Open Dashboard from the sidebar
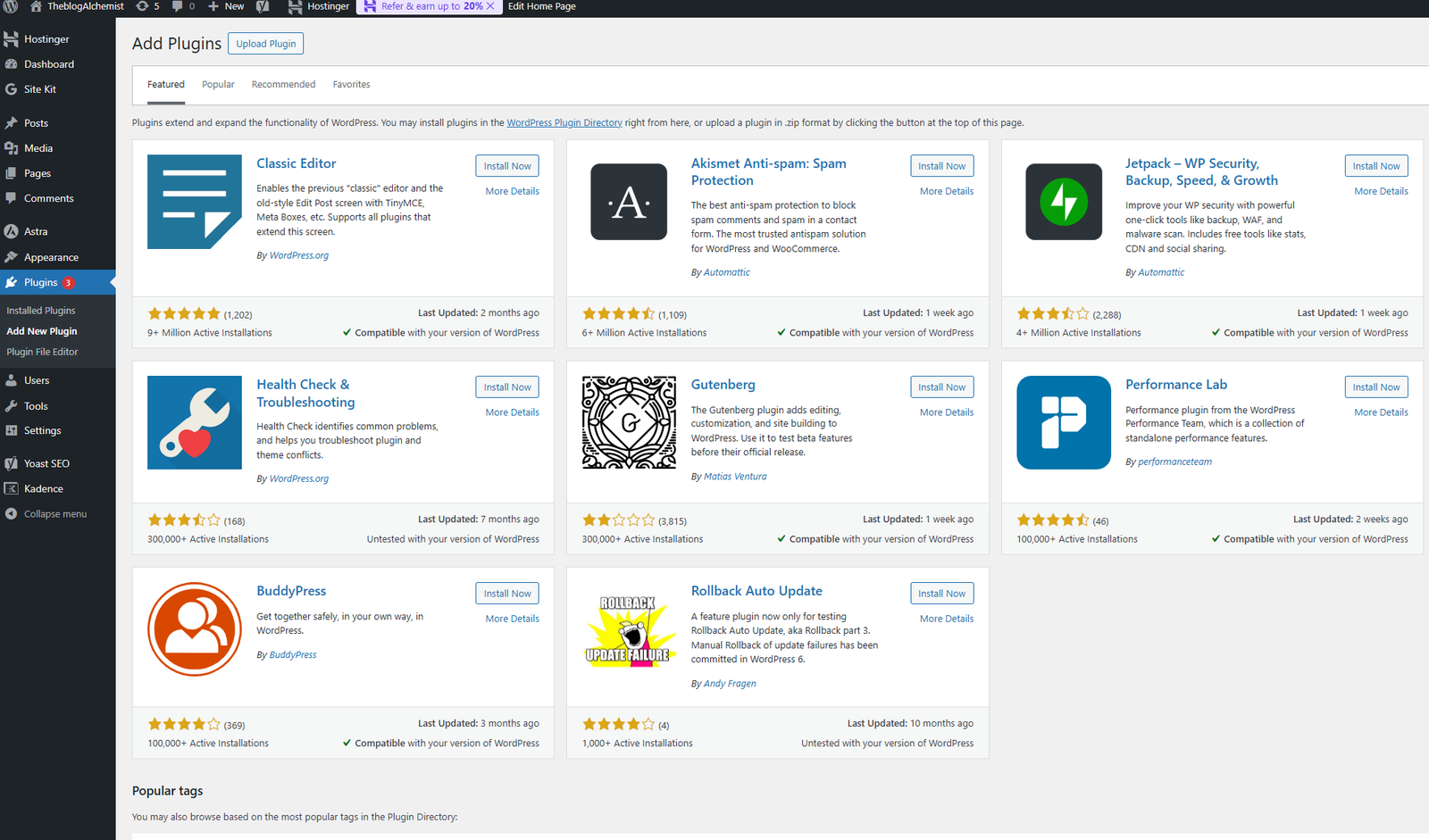The width and height of the screenshot is (1429, 840). tap(49, 64)
